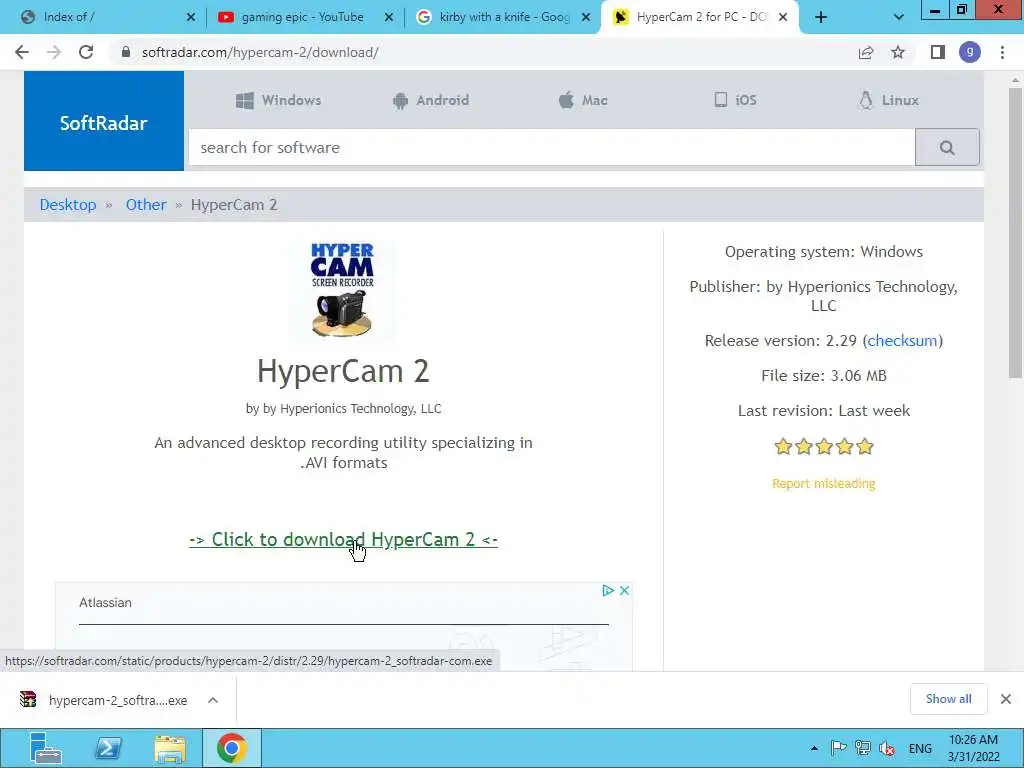1024x768 pixels.
Task: Open the Other breadcrumb link
Action: pos(146,204)
